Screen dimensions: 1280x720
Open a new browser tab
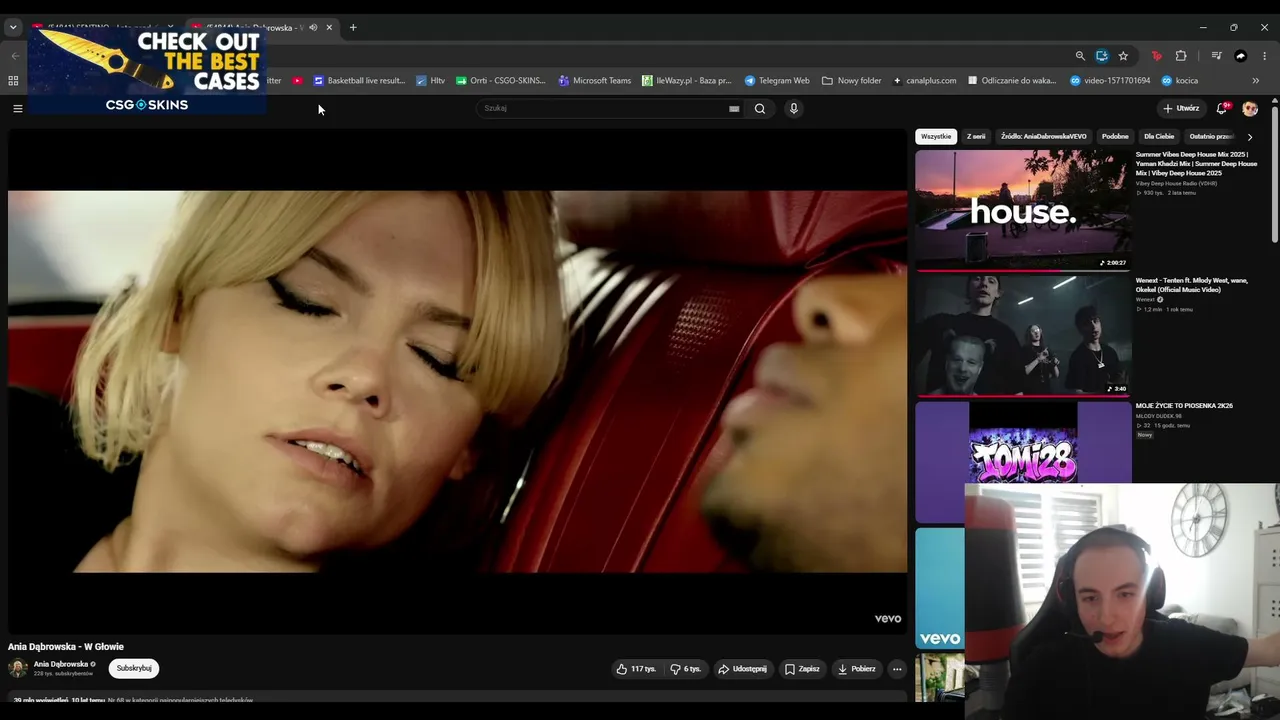coord(353,28)
